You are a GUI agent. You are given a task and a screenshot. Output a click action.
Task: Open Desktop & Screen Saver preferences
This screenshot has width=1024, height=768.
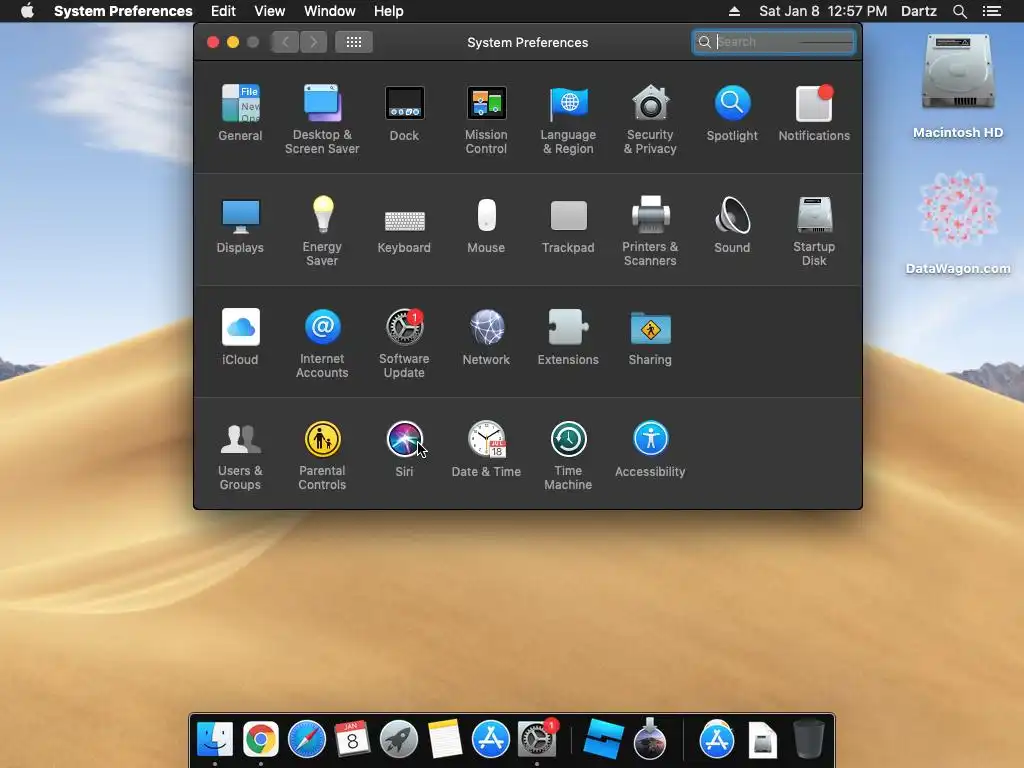click(322, 119)
